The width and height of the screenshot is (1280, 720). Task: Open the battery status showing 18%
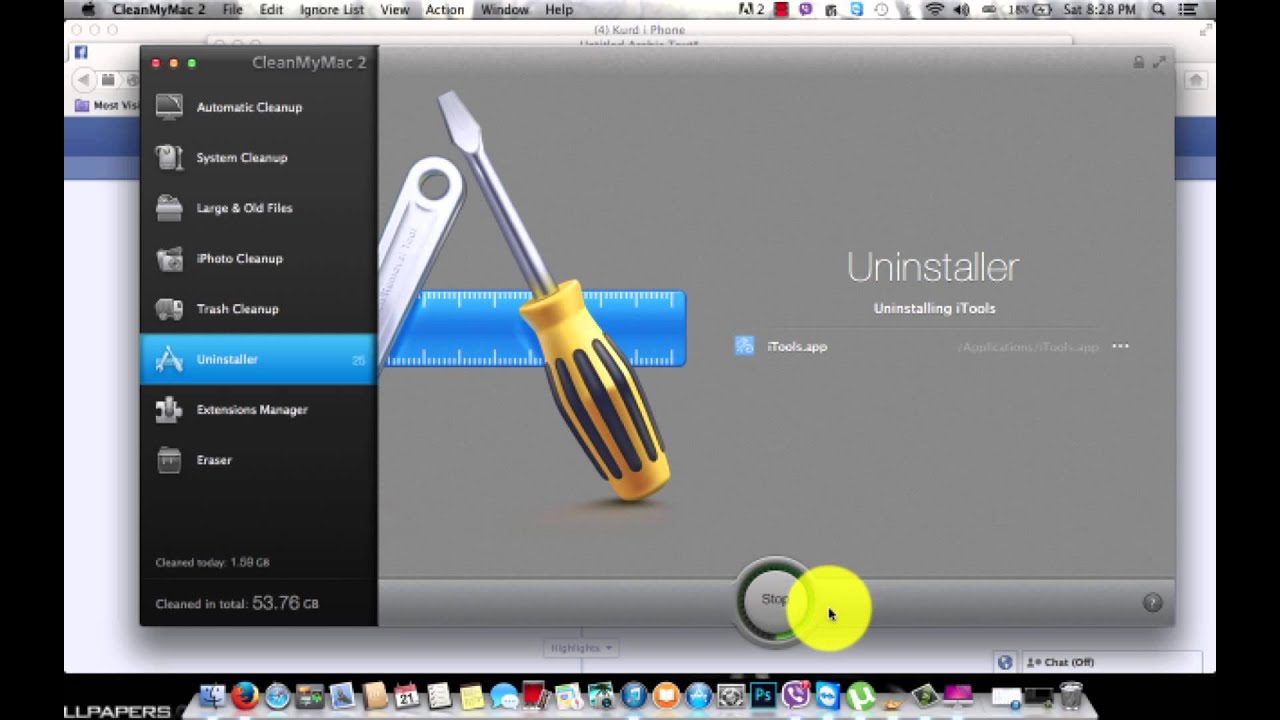(1030, 10)
